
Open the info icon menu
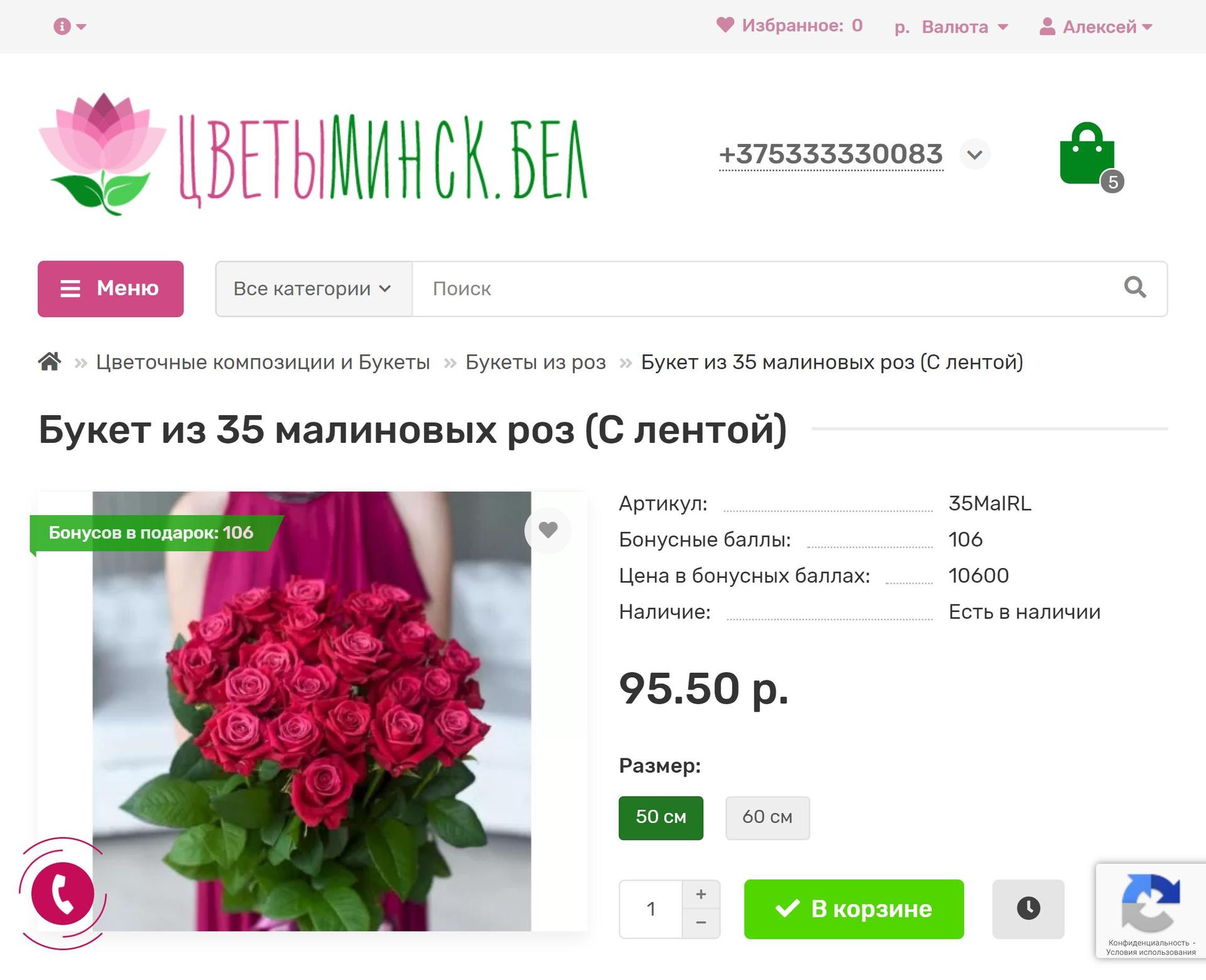coord(70,26)
